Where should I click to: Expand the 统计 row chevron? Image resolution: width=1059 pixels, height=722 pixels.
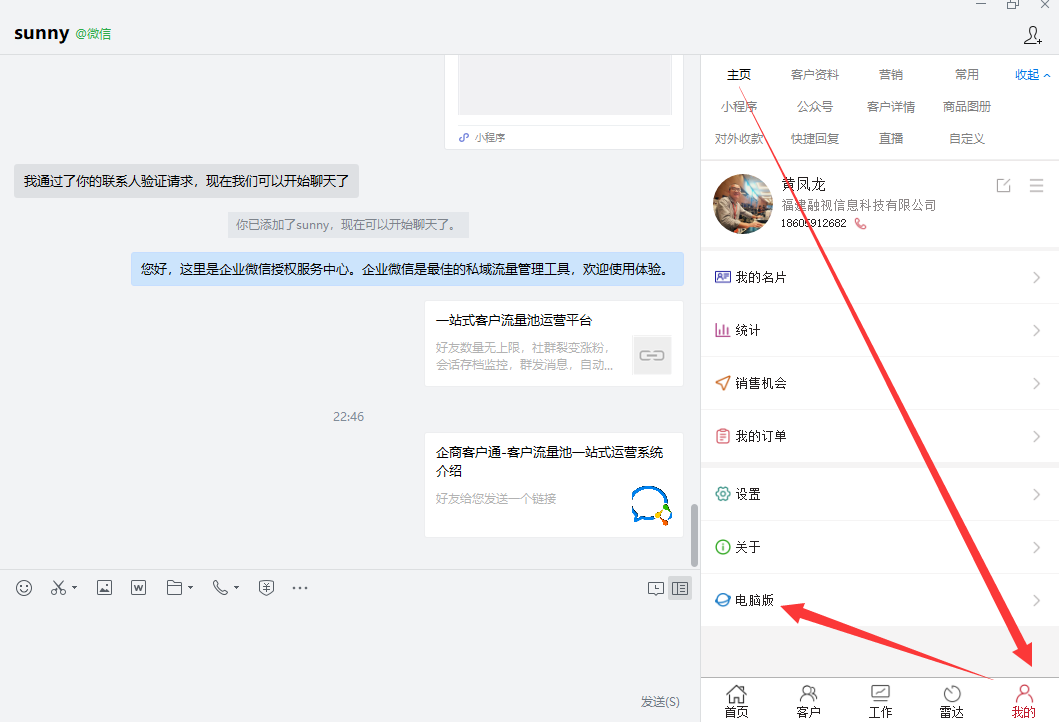point(1036,330)
